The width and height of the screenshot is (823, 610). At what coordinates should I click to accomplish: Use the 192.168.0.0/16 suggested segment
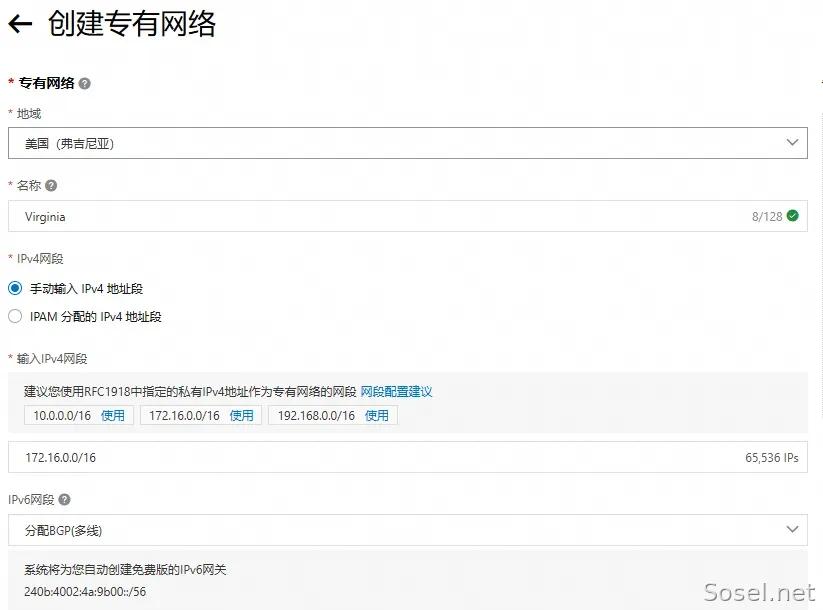[x=377, y=416]
